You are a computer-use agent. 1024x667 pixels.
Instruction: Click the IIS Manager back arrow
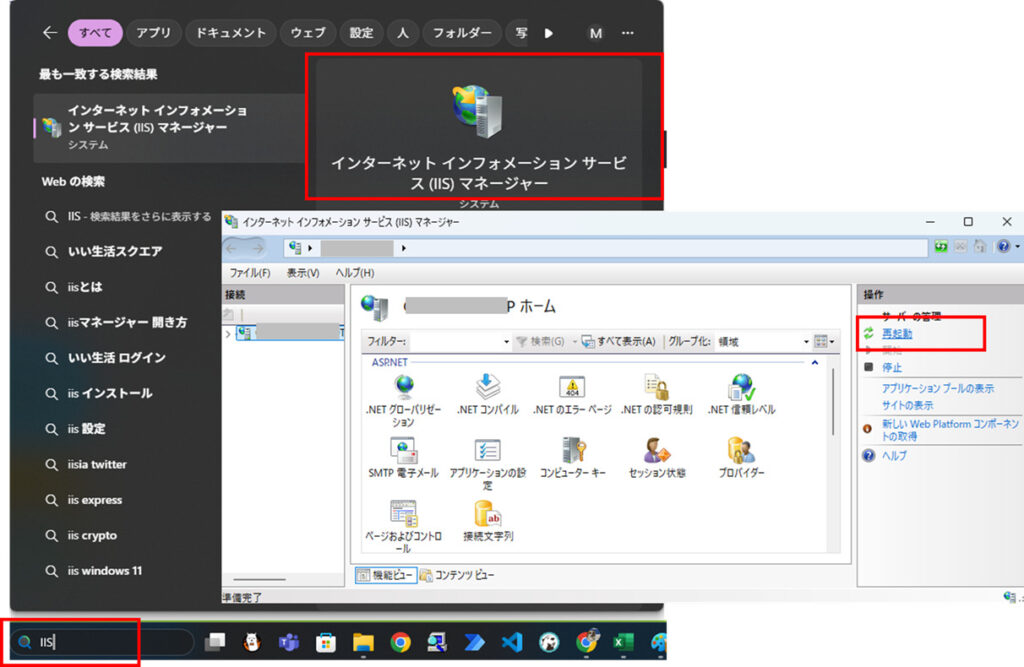pos(232,248)
